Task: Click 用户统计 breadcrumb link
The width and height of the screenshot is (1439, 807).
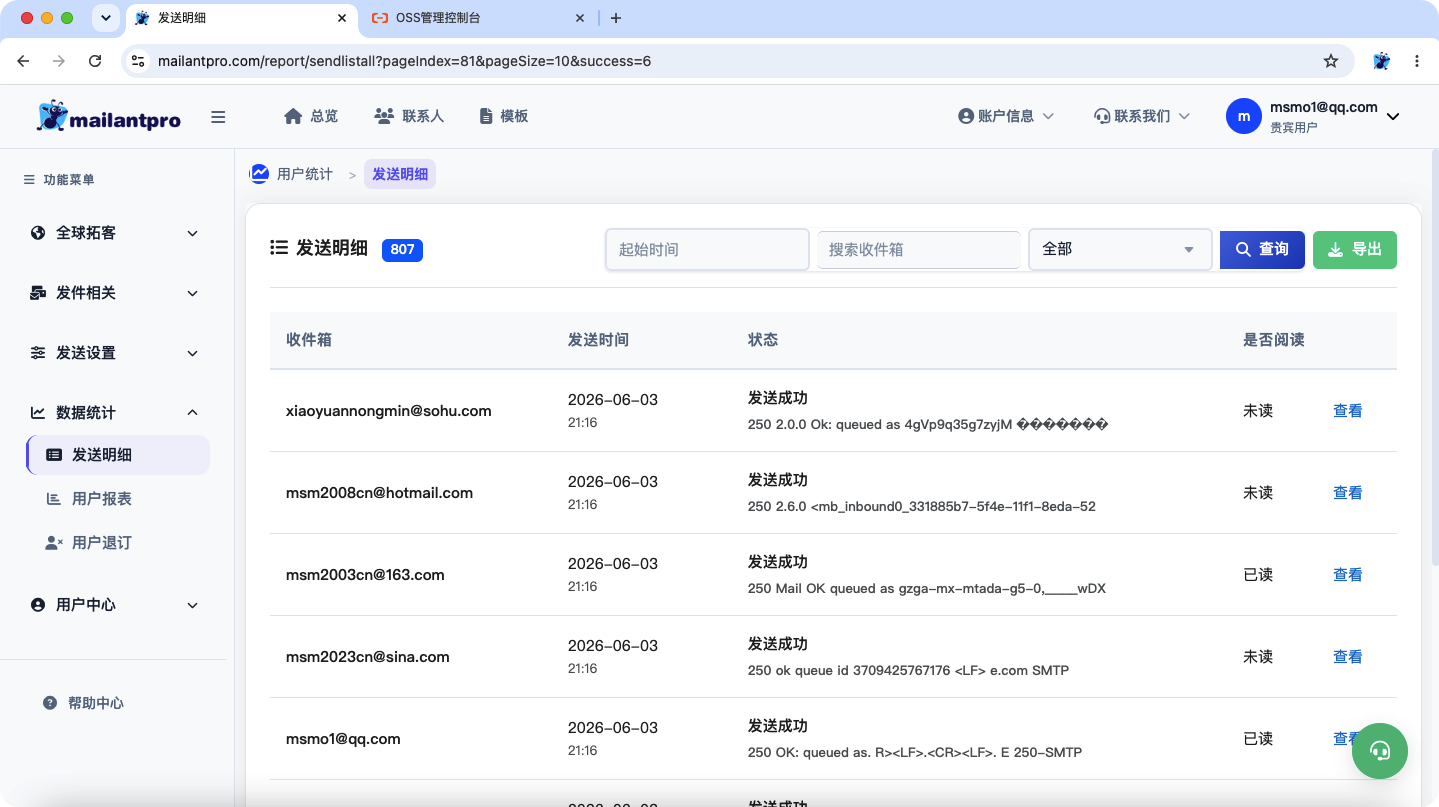Action: [305, 174]
